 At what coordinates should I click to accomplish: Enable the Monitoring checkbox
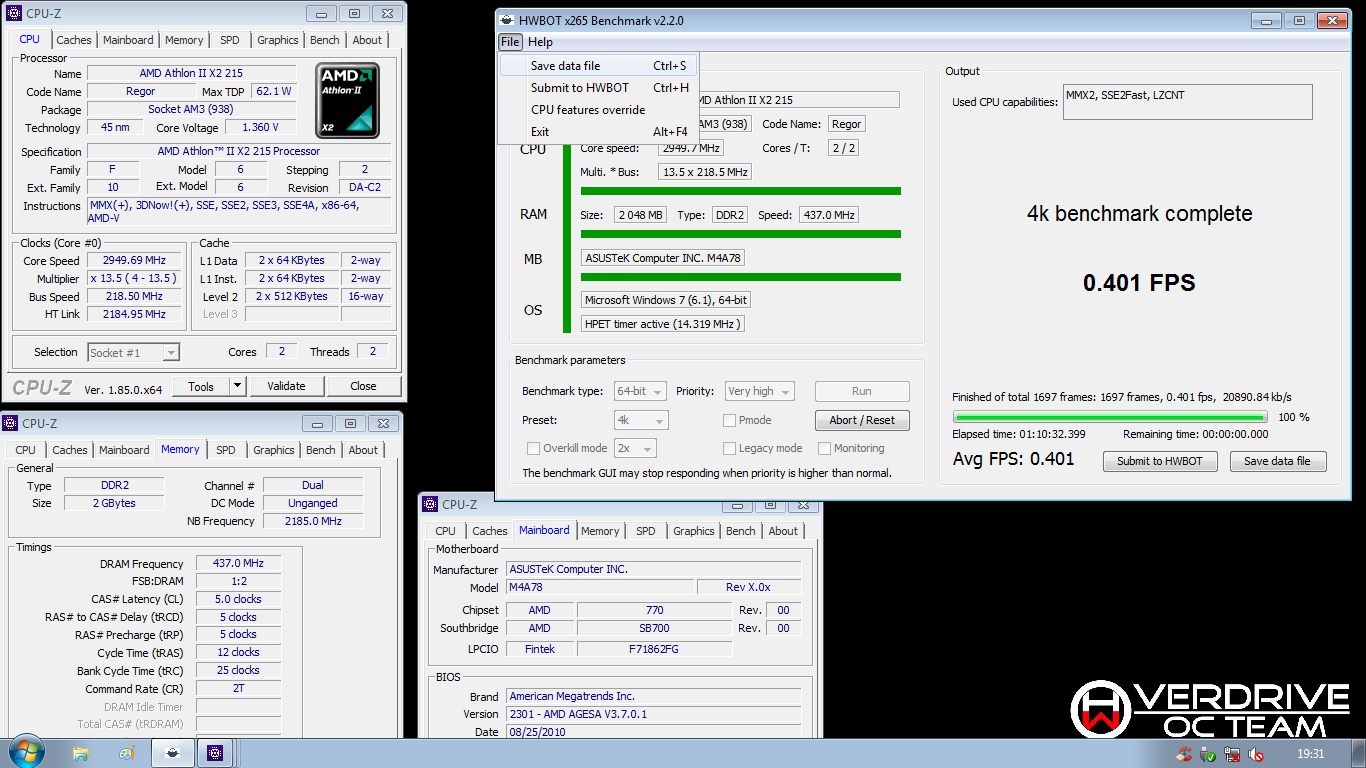[x=825, y=448]
